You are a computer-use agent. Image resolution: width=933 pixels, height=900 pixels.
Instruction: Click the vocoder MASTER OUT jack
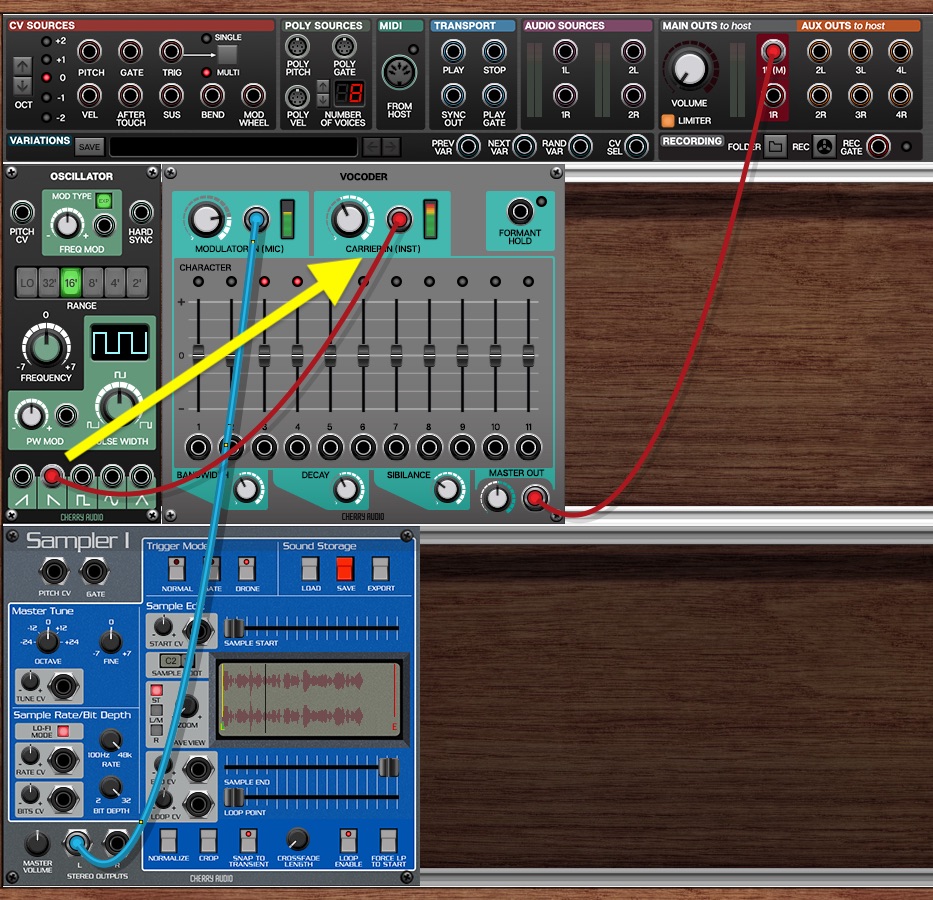click(x=535, y=498)
